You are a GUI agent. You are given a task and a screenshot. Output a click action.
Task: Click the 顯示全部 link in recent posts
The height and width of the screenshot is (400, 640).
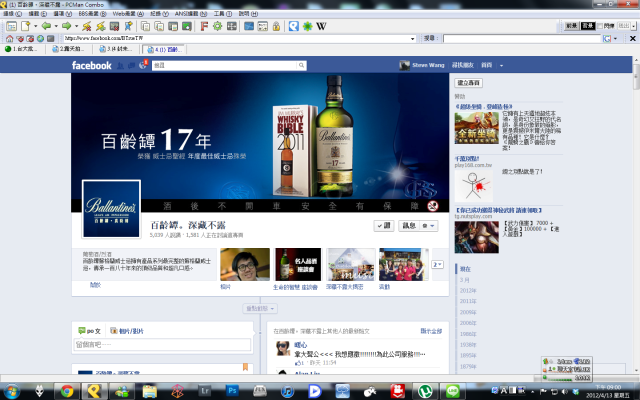tap(431, 331)
